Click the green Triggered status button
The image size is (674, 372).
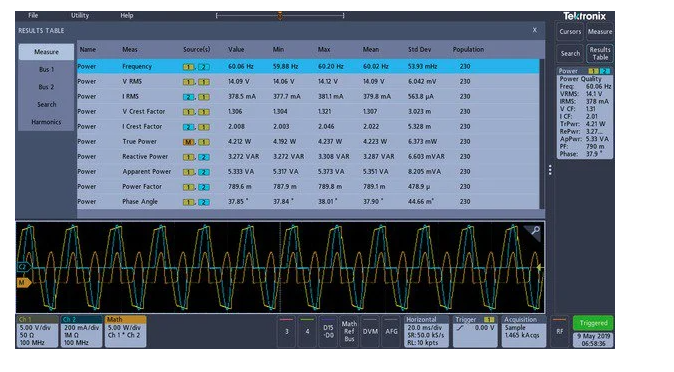(x=593, y=323)
